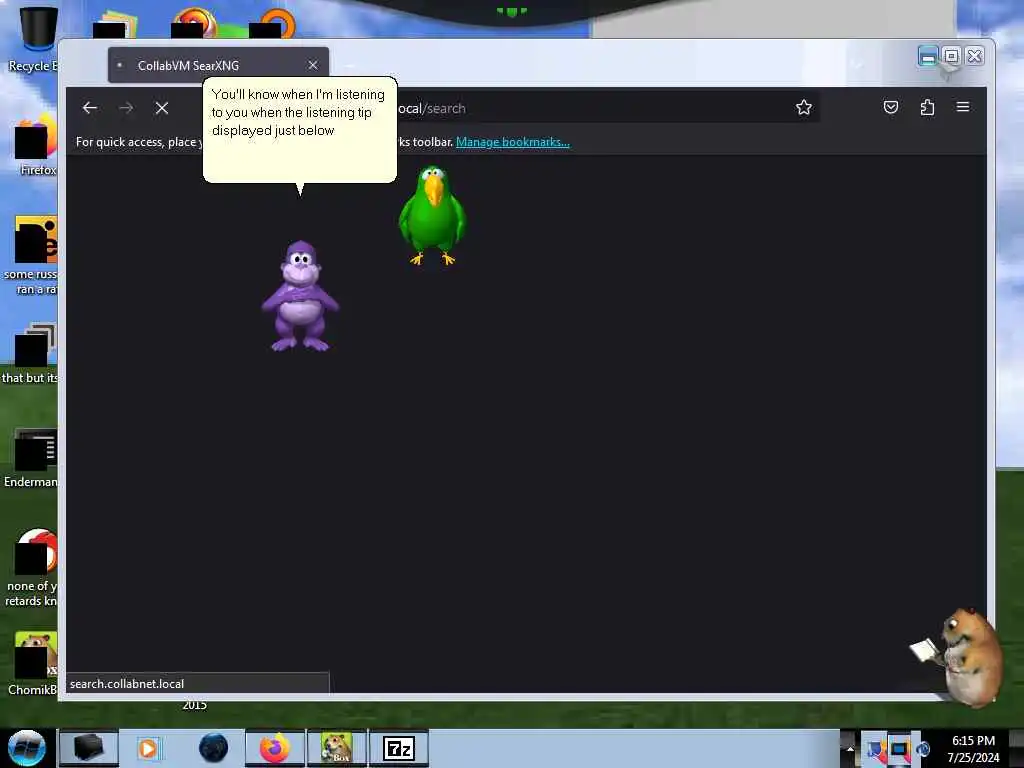Open the dark globe taskbar icon
Image resolution: width=1024 pixels, height=768 pixels.
(213, 748)
